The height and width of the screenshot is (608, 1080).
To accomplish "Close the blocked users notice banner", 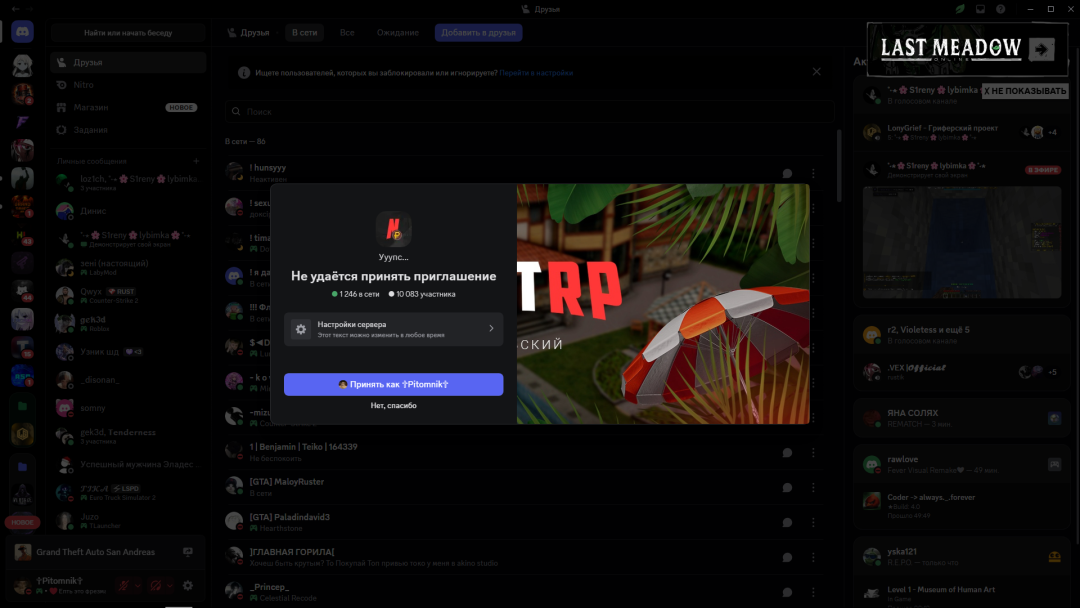I will [816, 72].
